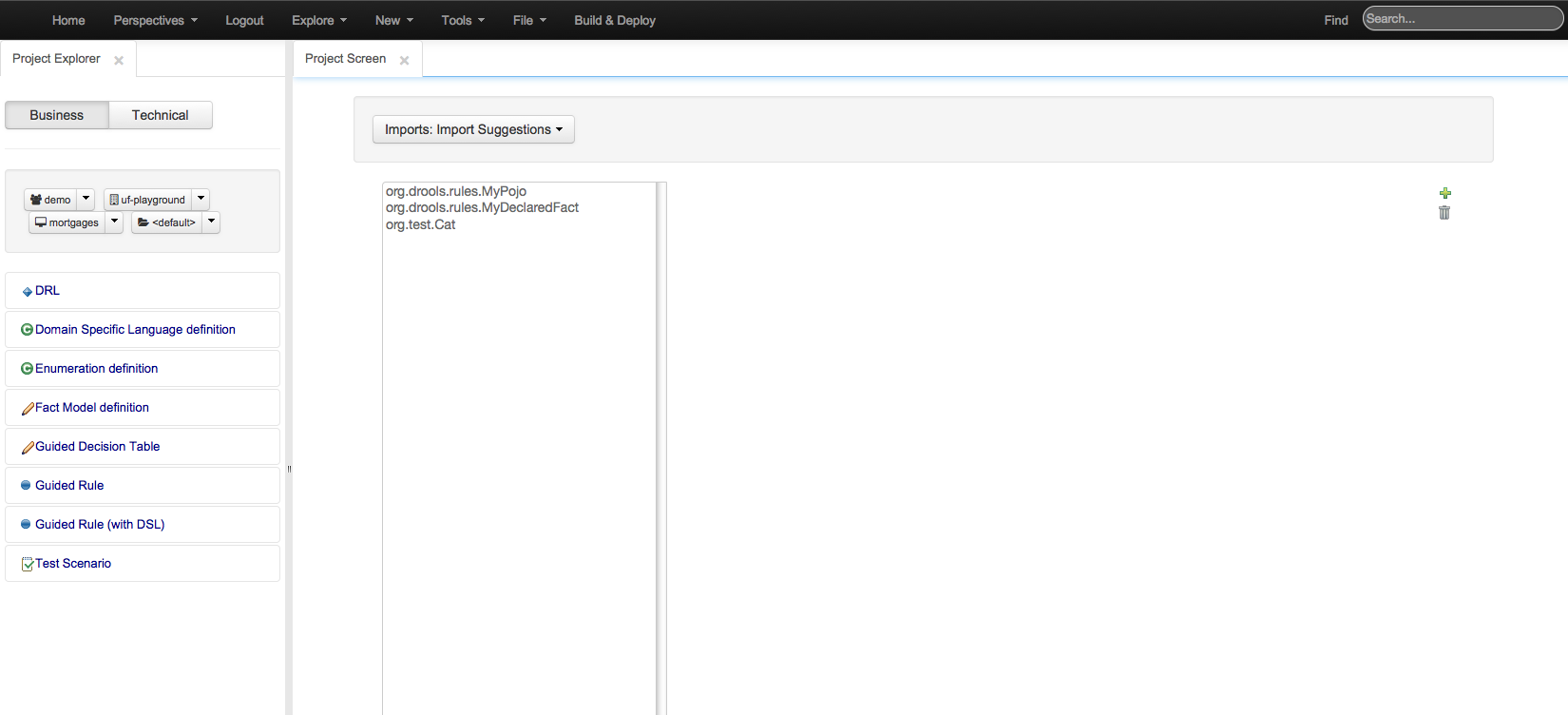Select org.drools.rules.MyDeclaredFact in the import list

pos(482,208)
